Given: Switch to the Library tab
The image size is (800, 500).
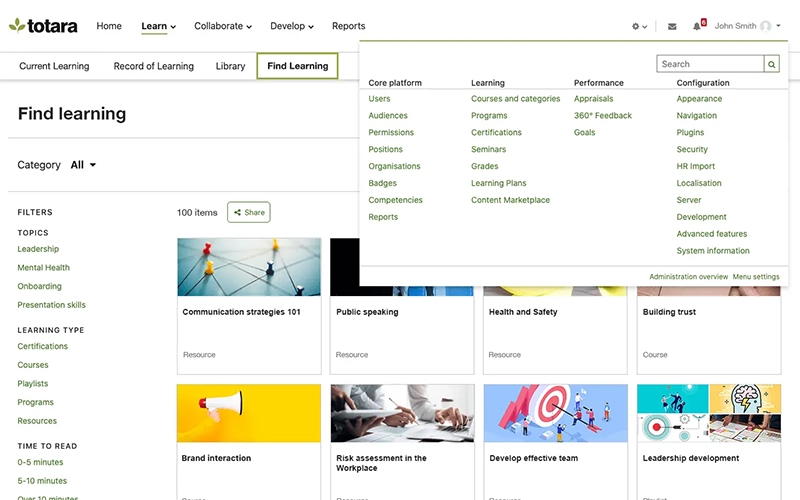Looking at the screenshot, I should (230, 66).
